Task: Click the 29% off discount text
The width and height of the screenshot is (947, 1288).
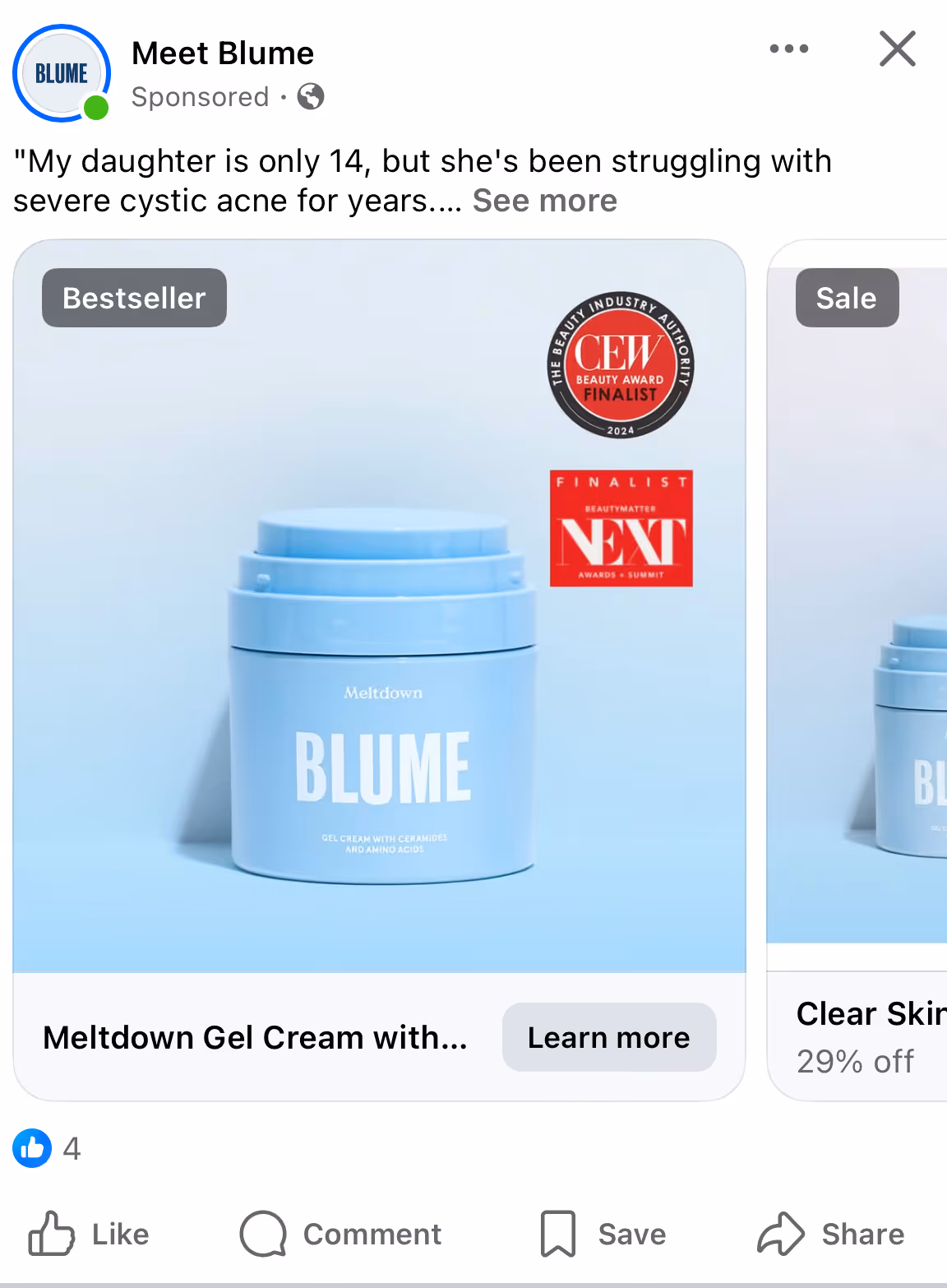Action: click(855, 1061)
